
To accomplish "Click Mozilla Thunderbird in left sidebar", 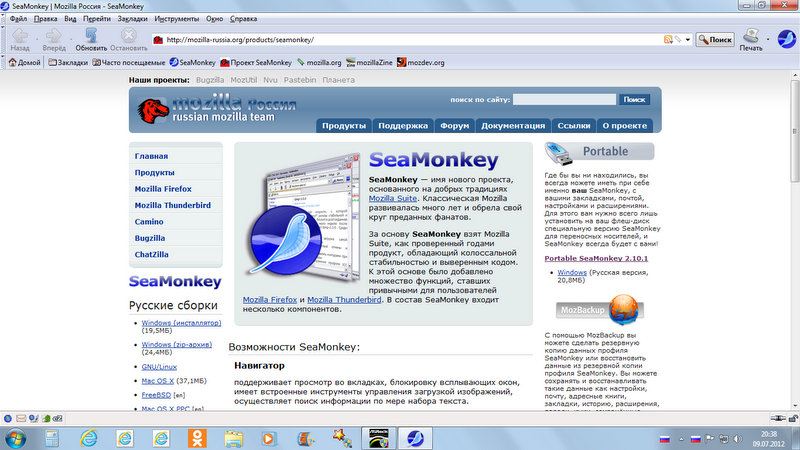I will tap(172, 205).
